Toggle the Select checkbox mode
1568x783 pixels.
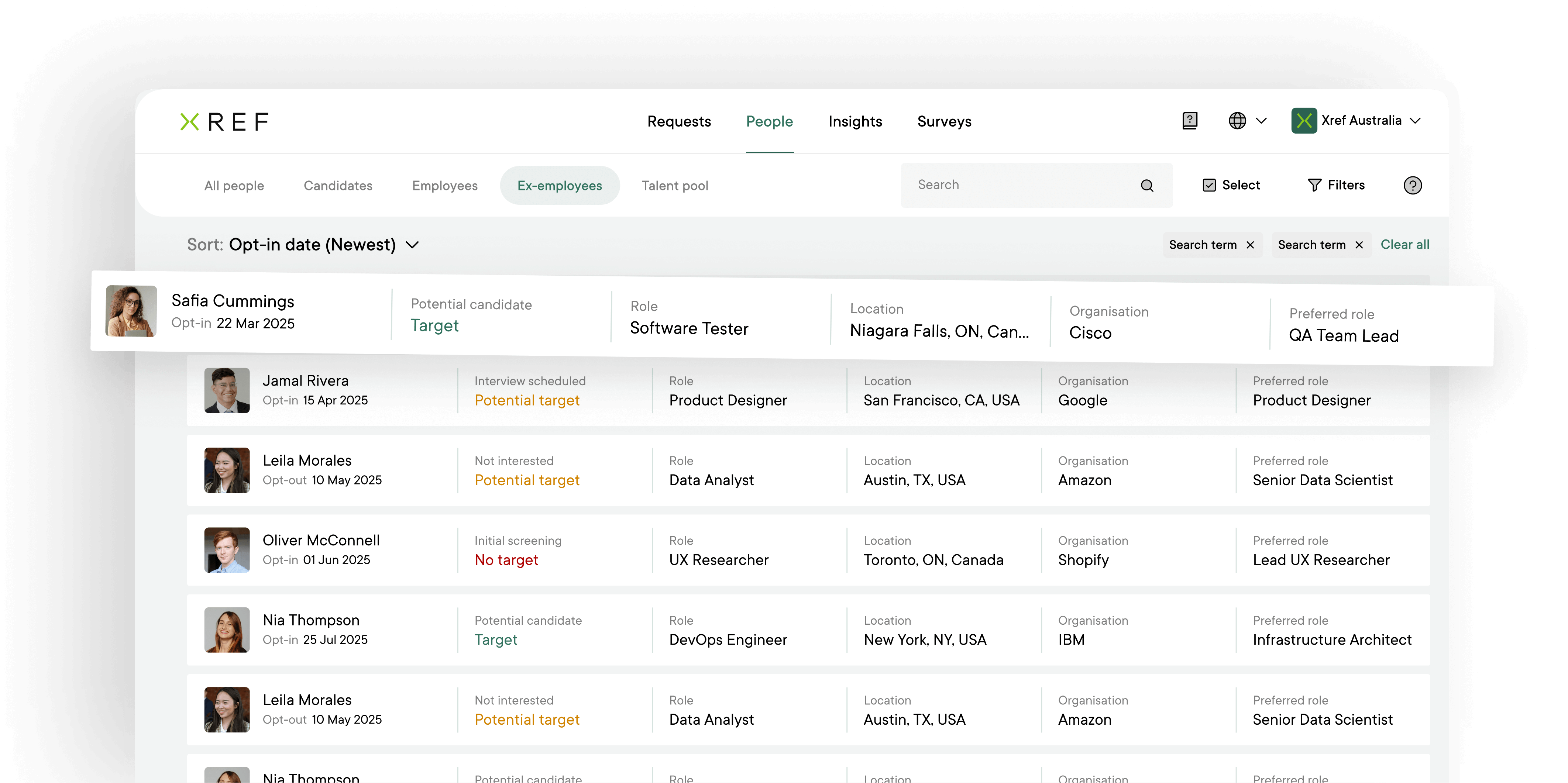click(1231, 185)
